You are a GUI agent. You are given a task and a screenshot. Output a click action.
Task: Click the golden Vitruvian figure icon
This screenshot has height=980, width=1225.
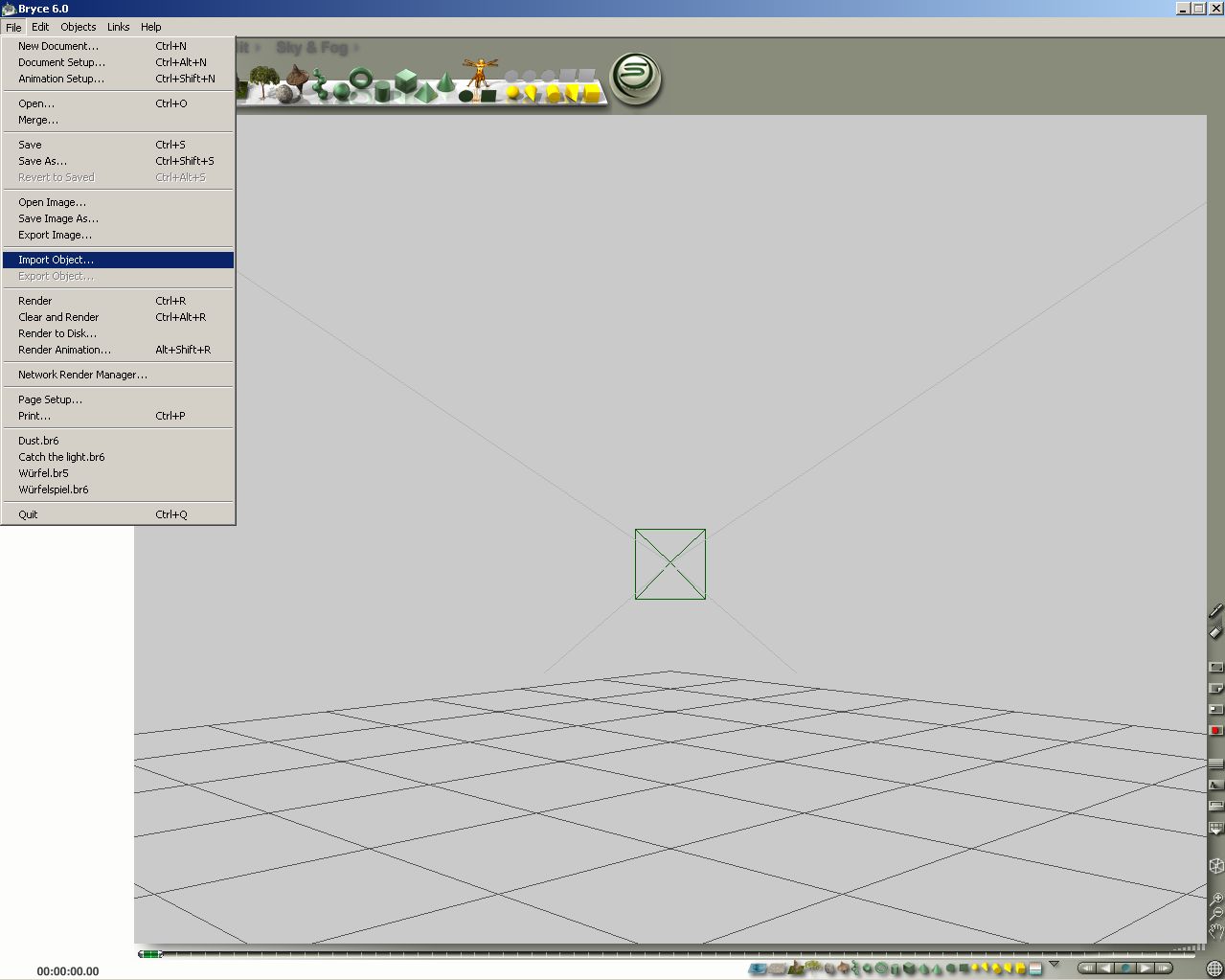pyautogui.click(x=481, y=73)
